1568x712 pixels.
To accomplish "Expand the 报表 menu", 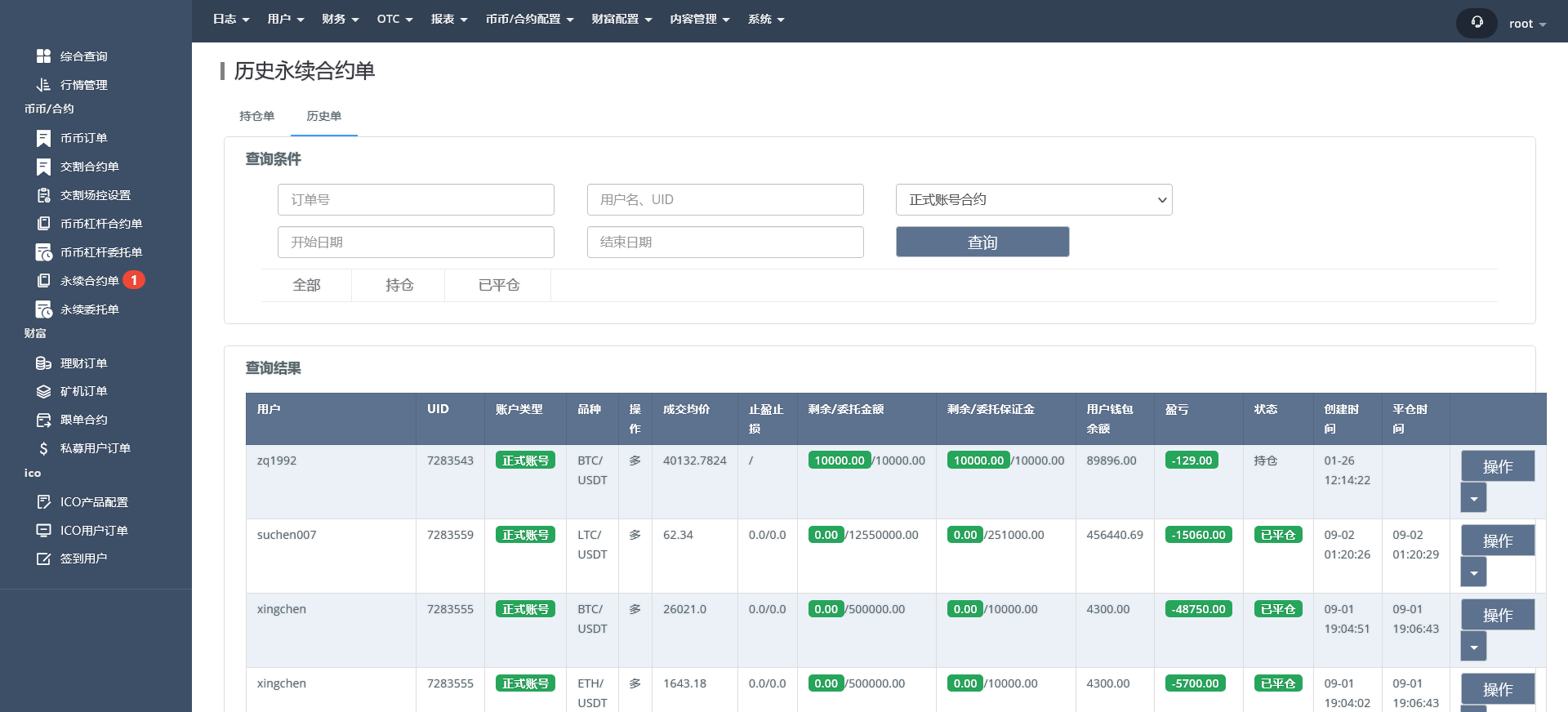I will (449, 20).
